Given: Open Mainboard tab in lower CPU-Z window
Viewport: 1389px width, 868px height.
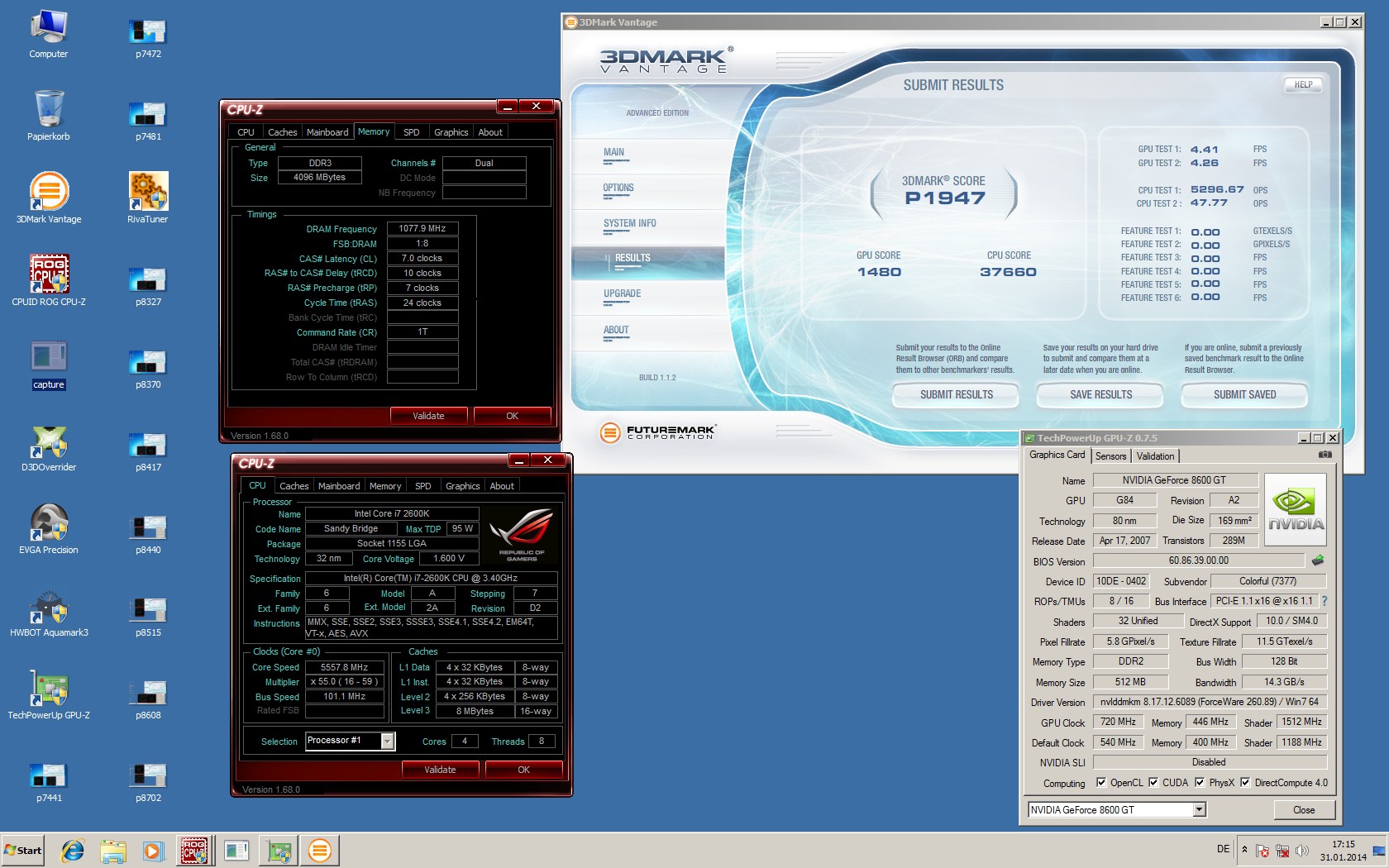Looking at the screenshot, I should coord(339,486).
